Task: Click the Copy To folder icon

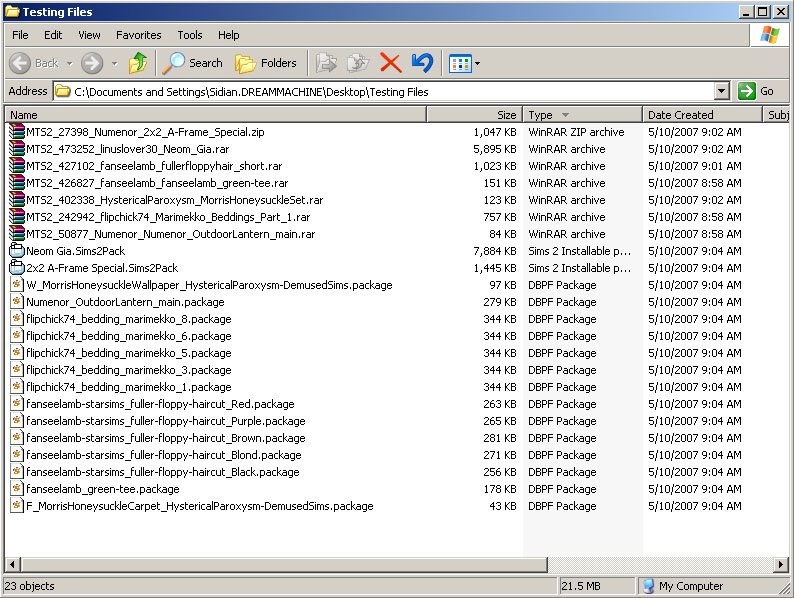Action: click(x=358, y=63)
